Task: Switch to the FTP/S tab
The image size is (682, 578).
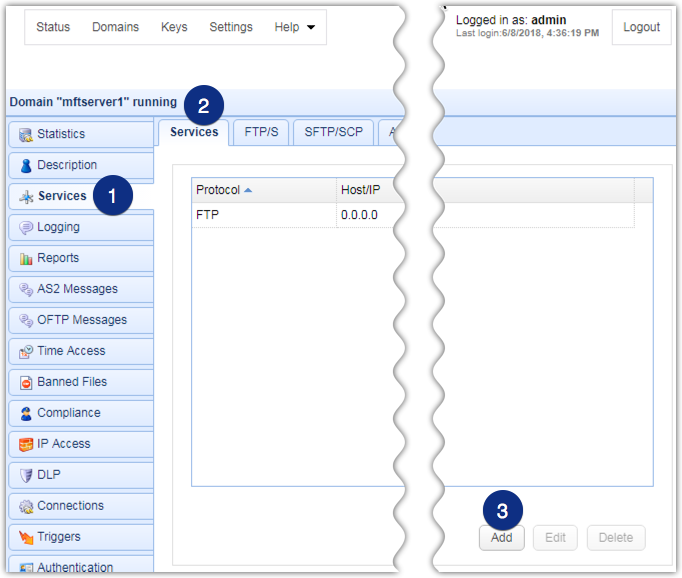Action: (x=261, y=132)
